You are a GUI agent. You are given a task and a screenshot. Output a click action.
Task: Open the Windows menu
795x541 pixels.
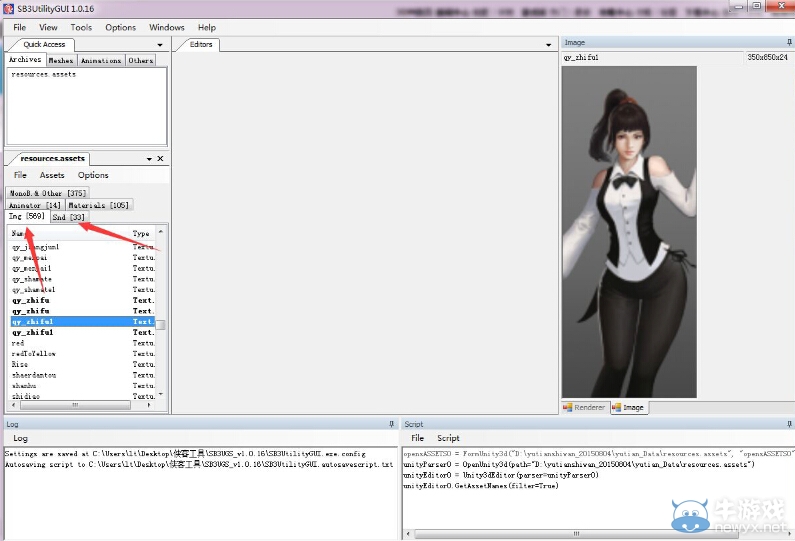167,27
